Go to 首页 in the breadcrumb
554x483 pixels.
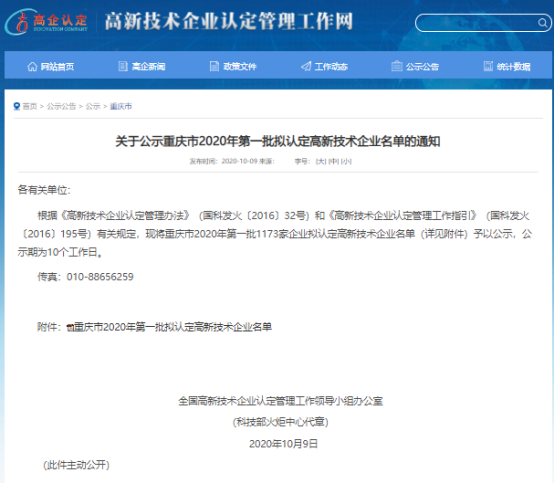[30, 106]
